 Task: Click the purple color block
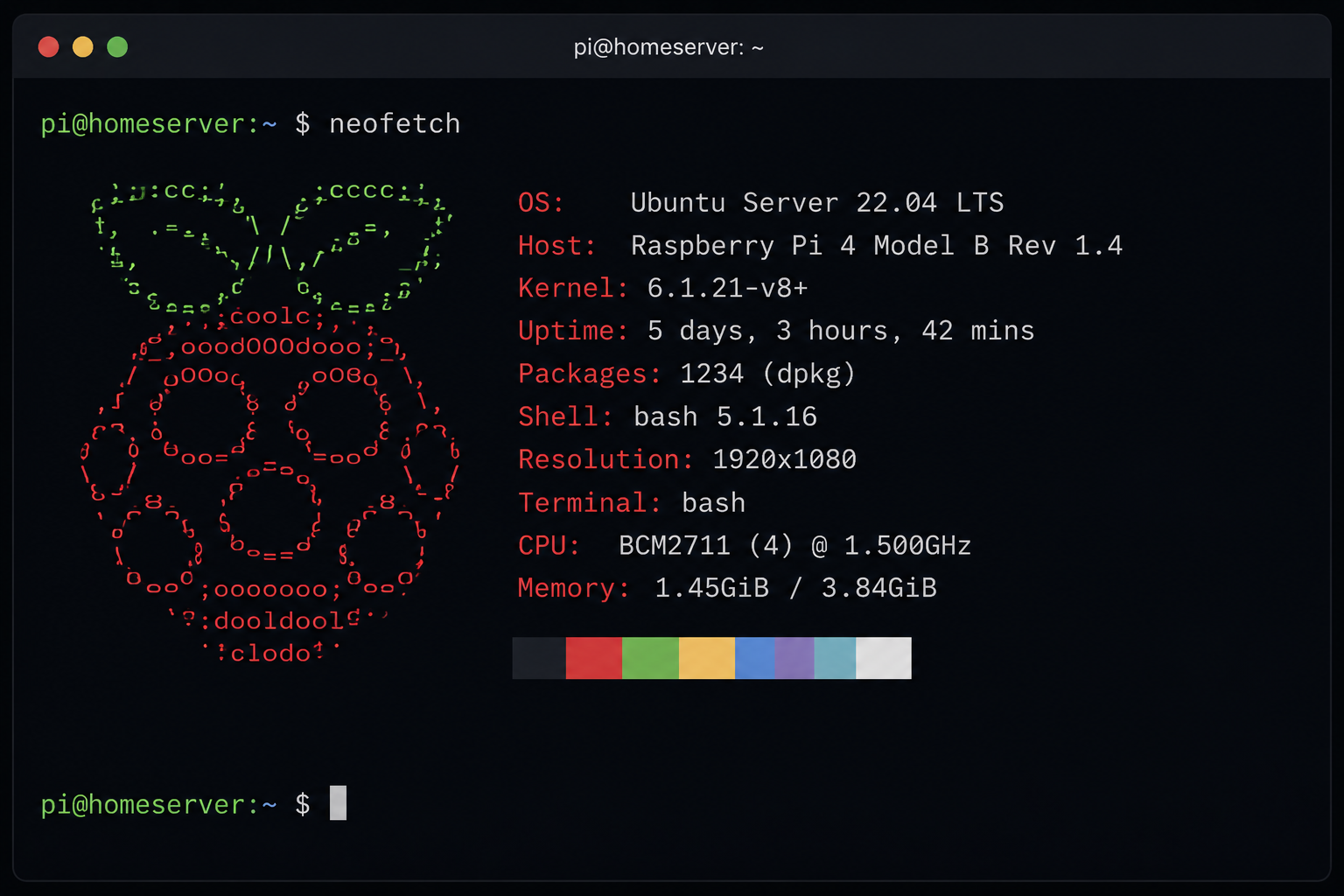point(794,658)
